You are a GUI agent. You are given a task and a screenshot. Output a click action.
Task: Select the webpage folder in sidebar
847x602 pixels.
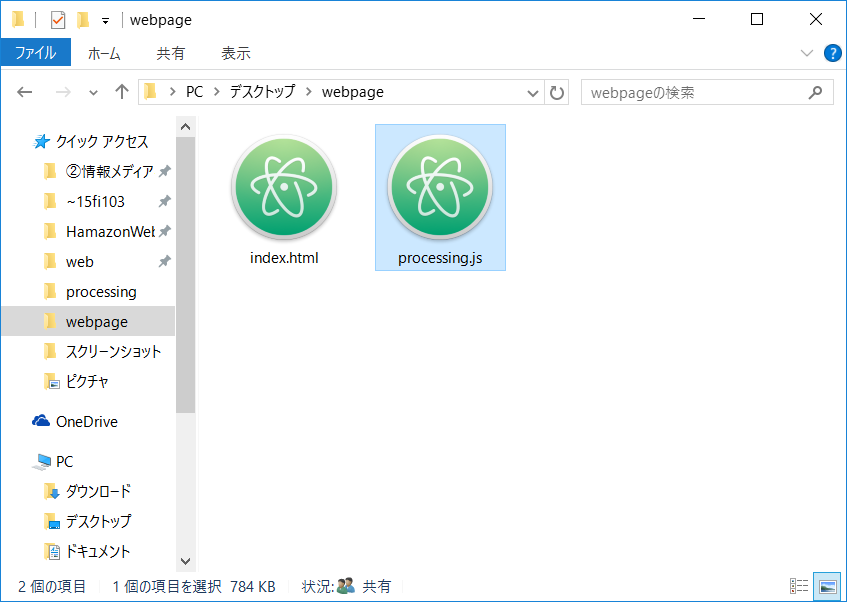[x=88, y=322]
